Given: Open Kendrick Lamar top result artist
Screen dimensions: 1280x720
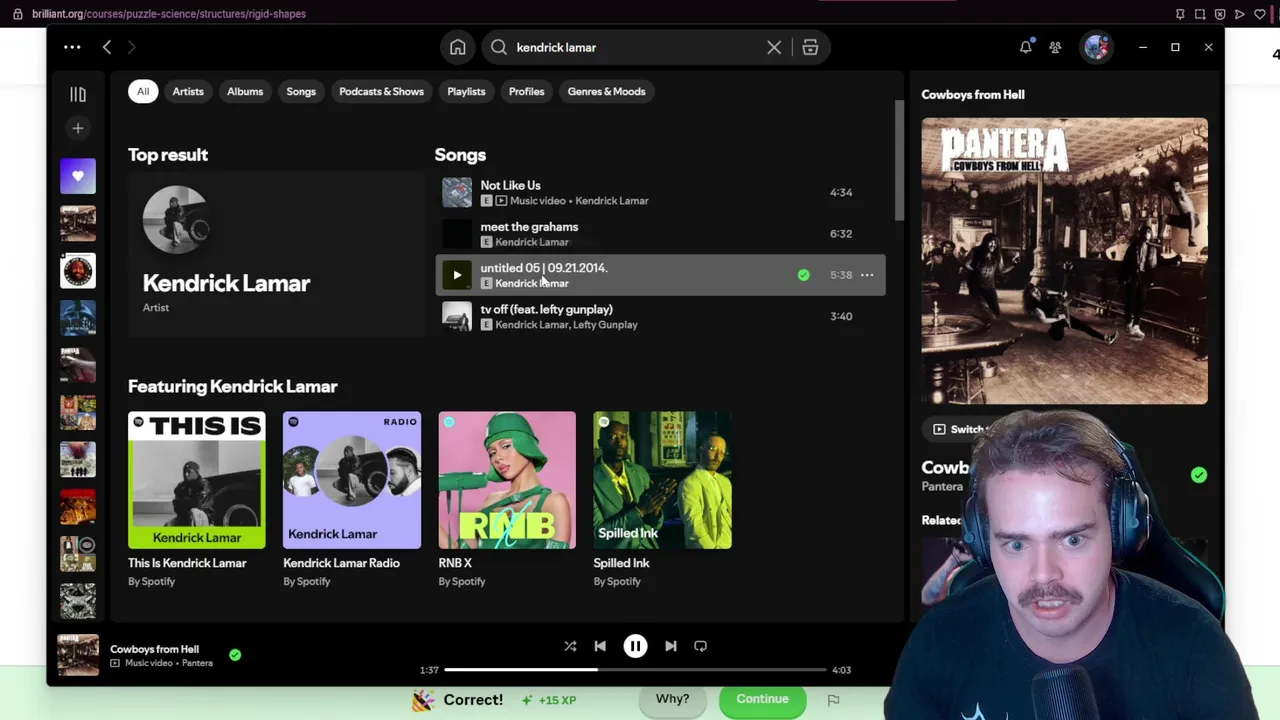Looking at the screenshot, I should click(276, 255).
